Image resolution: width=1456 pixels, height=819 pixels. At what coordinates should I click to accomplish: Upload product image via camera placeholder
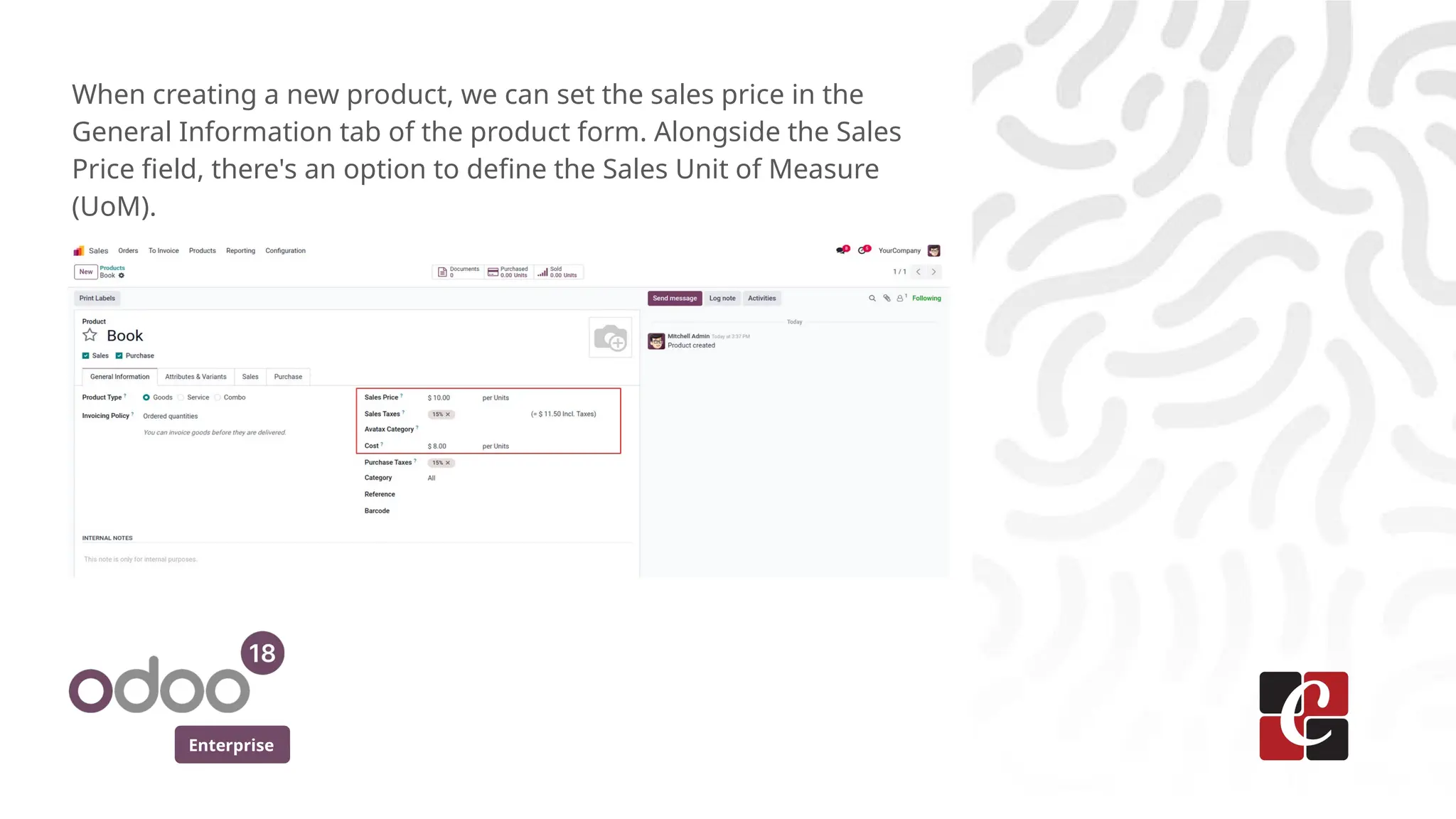[610, 338]
